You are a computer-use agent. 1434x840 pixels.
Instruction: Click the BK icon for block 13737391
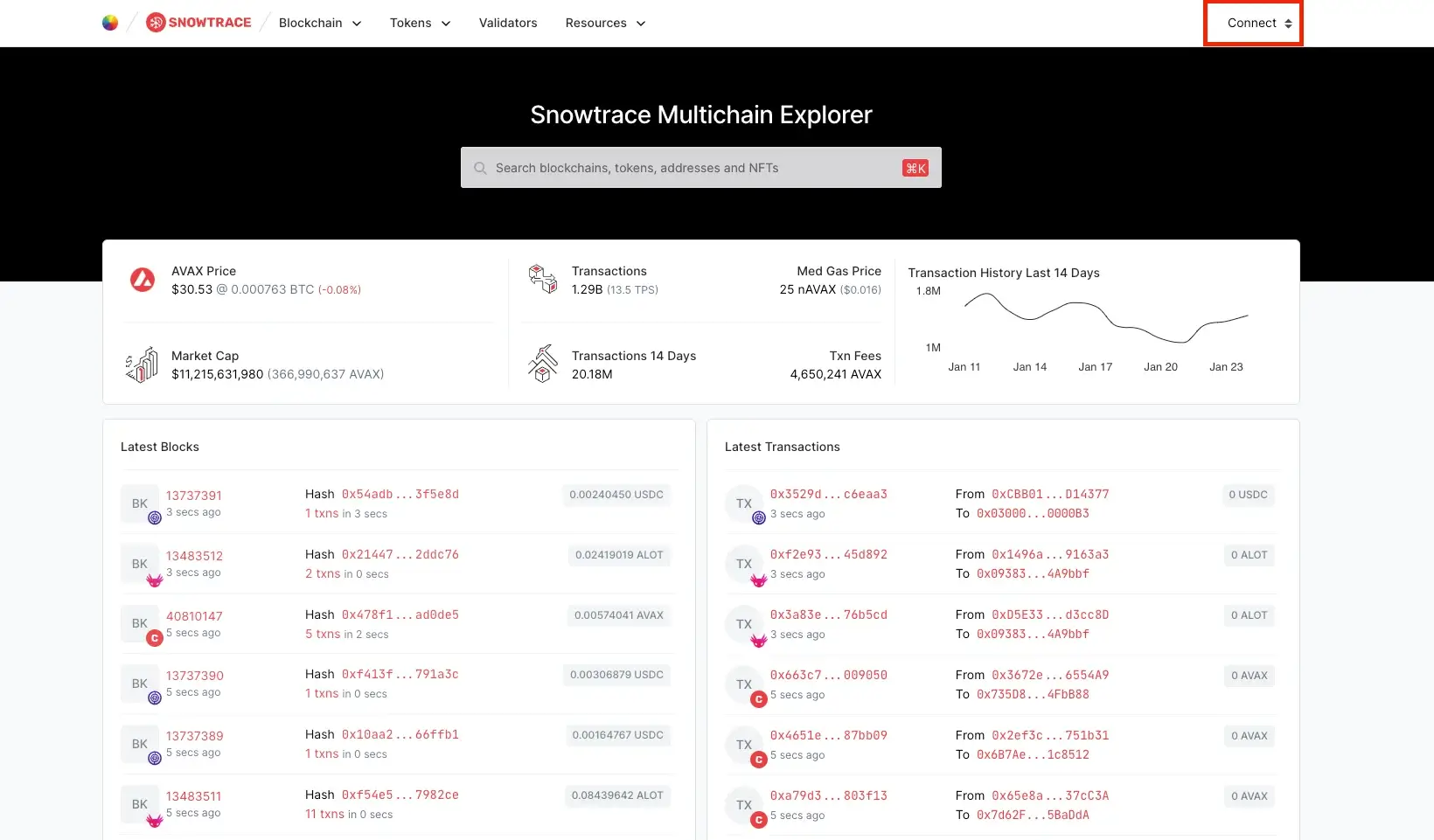[x=140, y=503]
